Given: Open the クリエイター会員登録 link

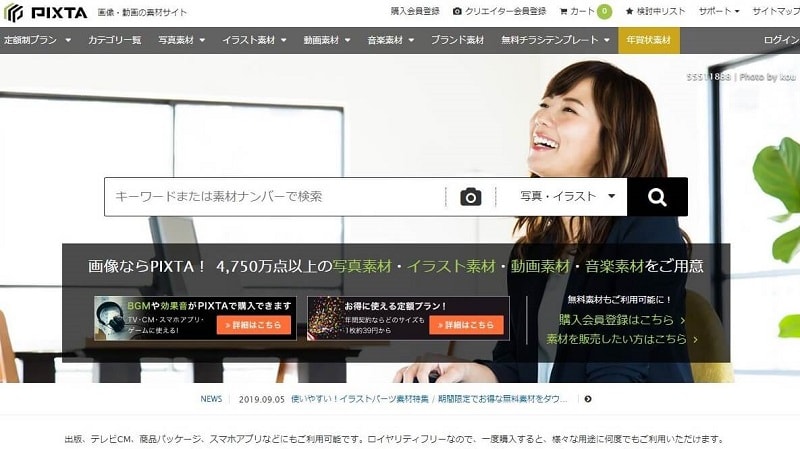Looking at the screenshot, I should [x=499, y=12].
